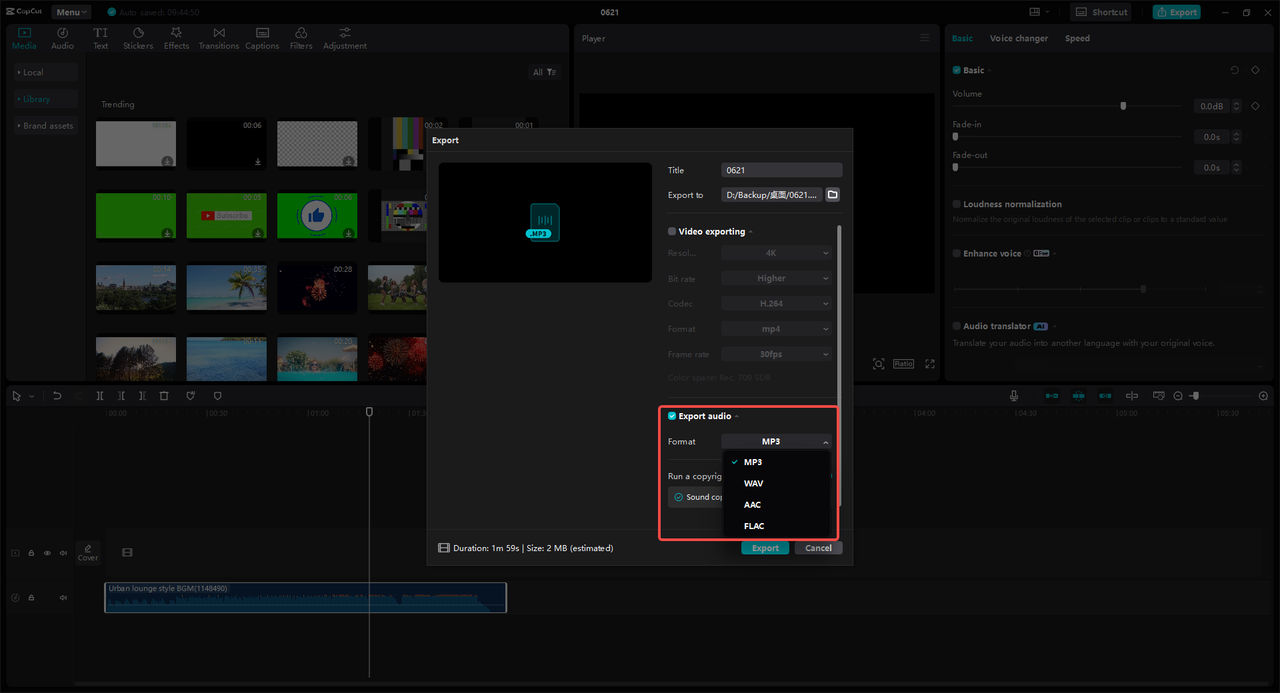Image resolution: width=1280 pixels, height=693 pixels.
Task: Click Export button in Export dialog
Action: 765,548
